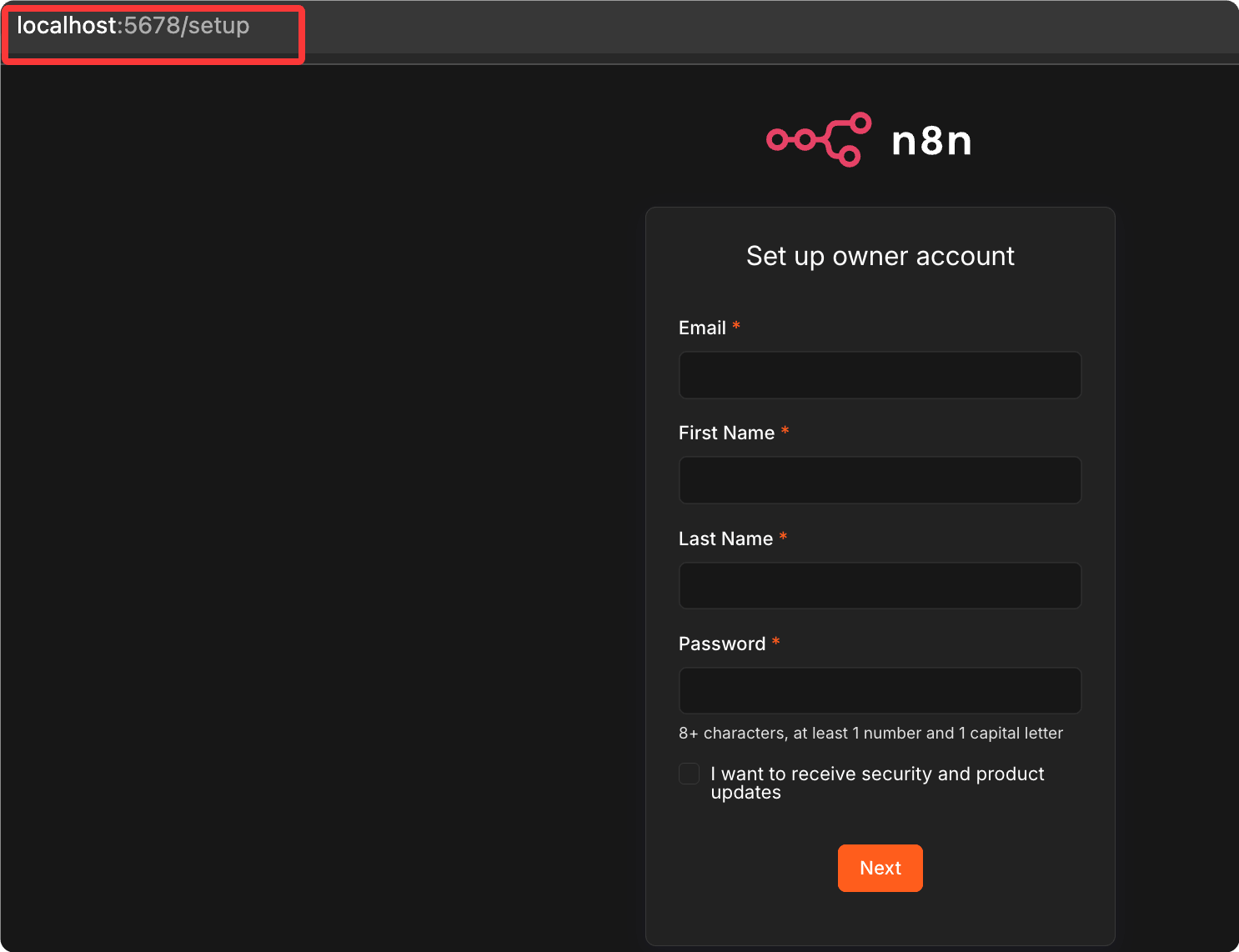This screenshot has width=1239, height=952.
Task: Enable security and product updates checkbox
Action: click(x=690, y=774)
